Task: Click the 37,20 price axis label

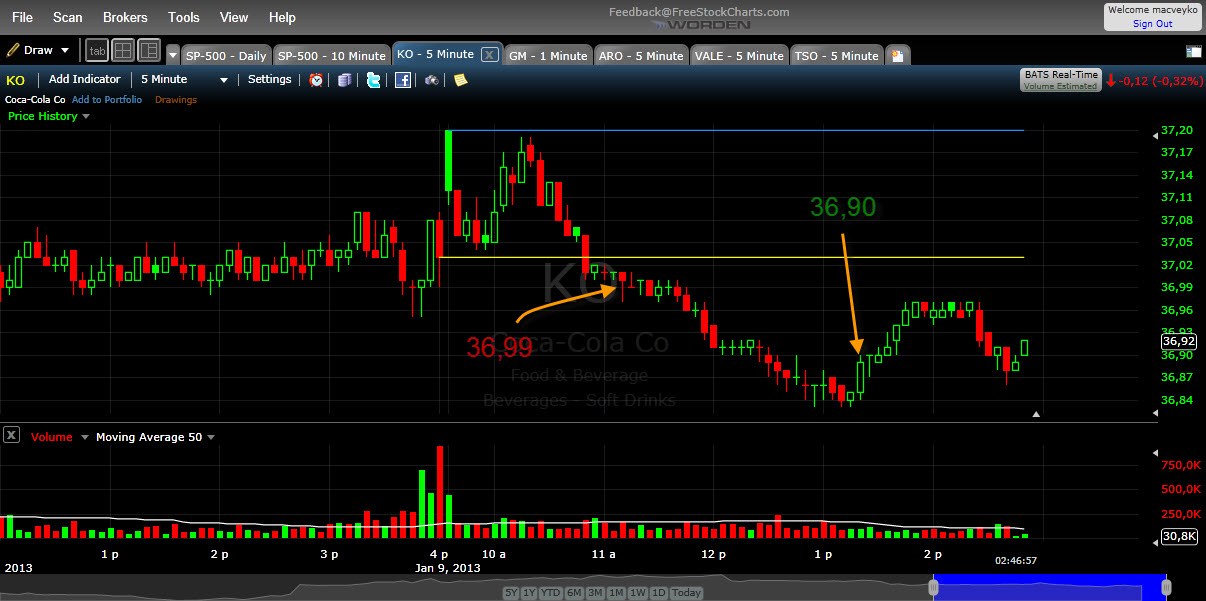Action: (x=1176, y=131)
